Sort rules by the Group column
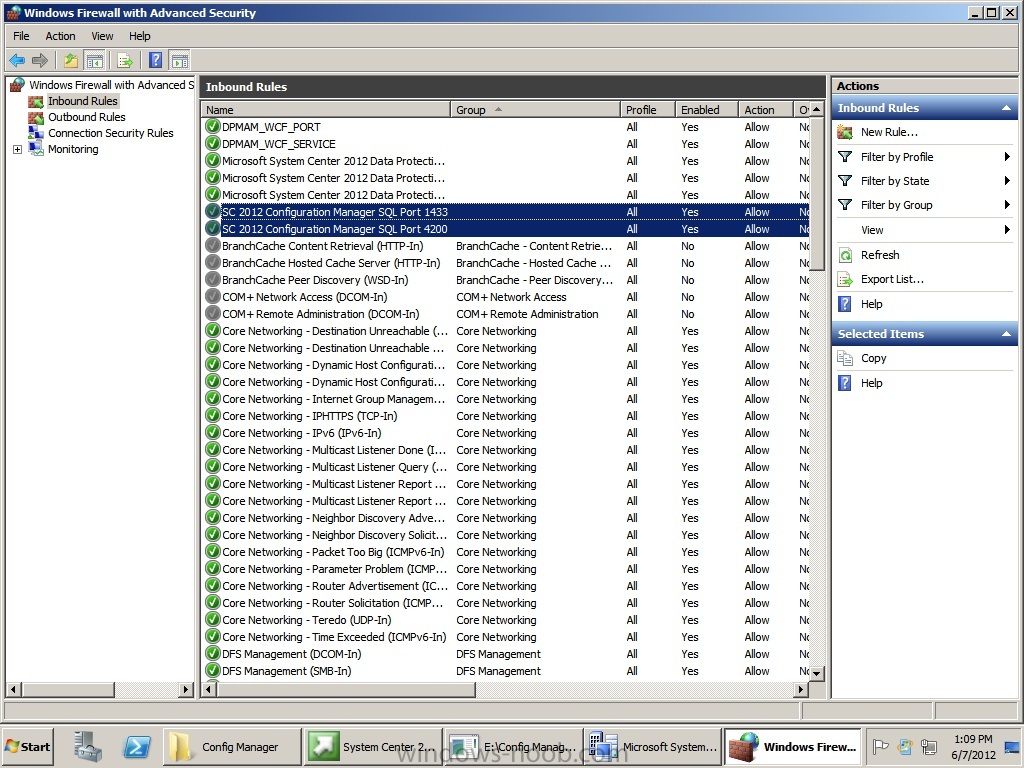 [x=535, y=110]
